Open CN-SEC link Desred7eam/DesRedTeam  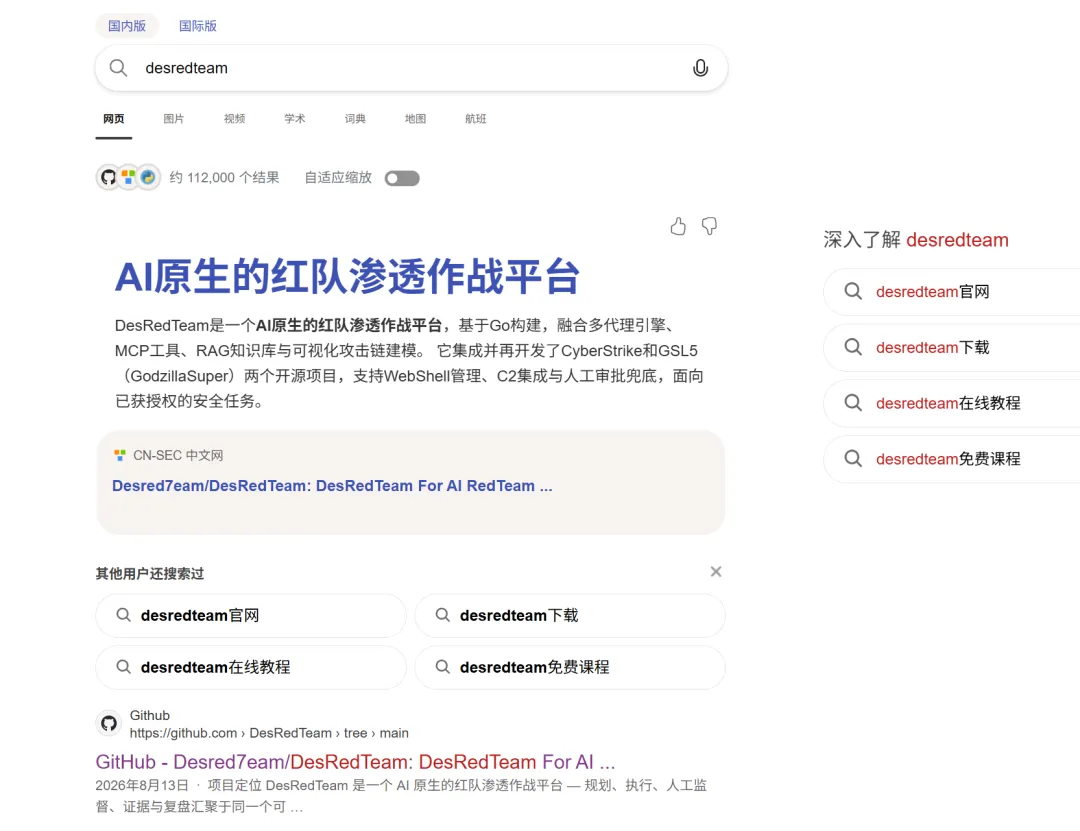[x=332, y=486]
